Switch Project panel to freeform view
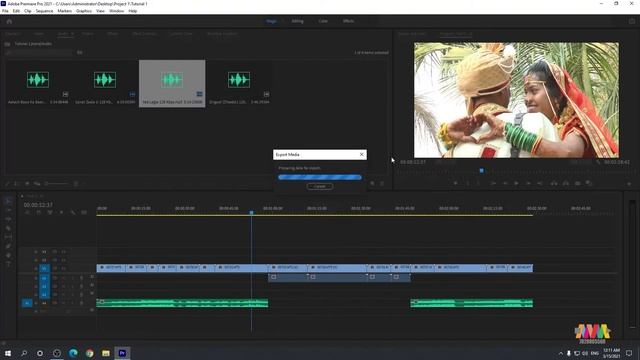Screen dimensions: 640x360 pos(37,184)
